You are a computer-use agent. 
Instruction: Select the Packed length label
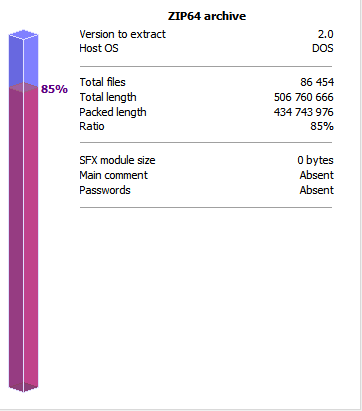(x=113, y=112)
